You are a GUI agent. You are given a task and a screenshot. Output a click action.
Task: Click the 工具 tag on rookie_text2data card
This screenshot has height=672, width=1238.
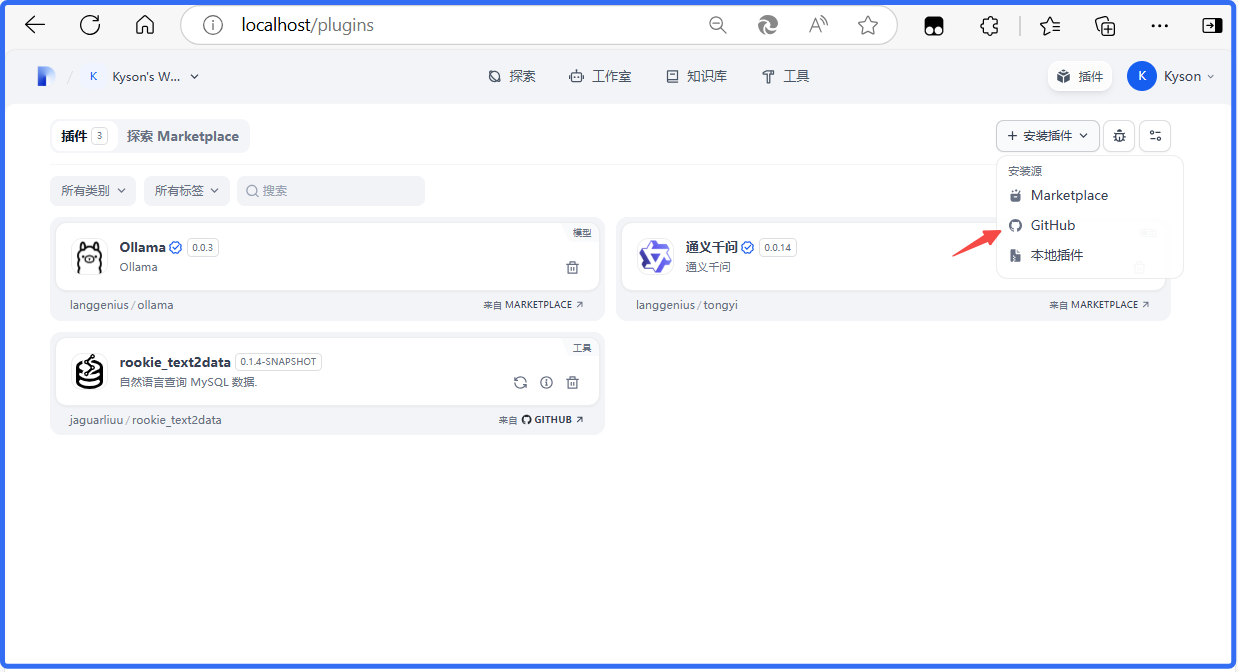pyautogui.click(x=582, y=348)
